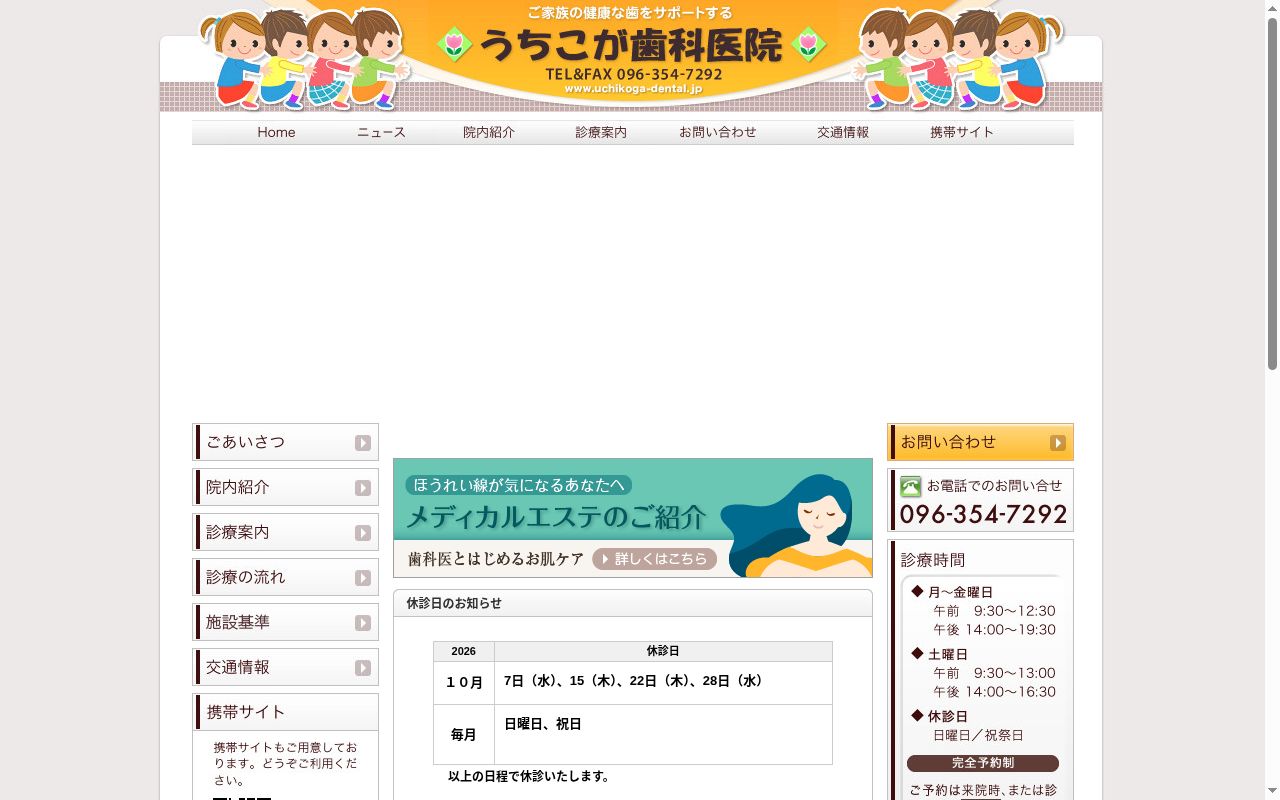Viewport: 1280px width, 800px height.
Task: Click the うちこが歯科医院 header logo
Action: (x=631, y=45)
